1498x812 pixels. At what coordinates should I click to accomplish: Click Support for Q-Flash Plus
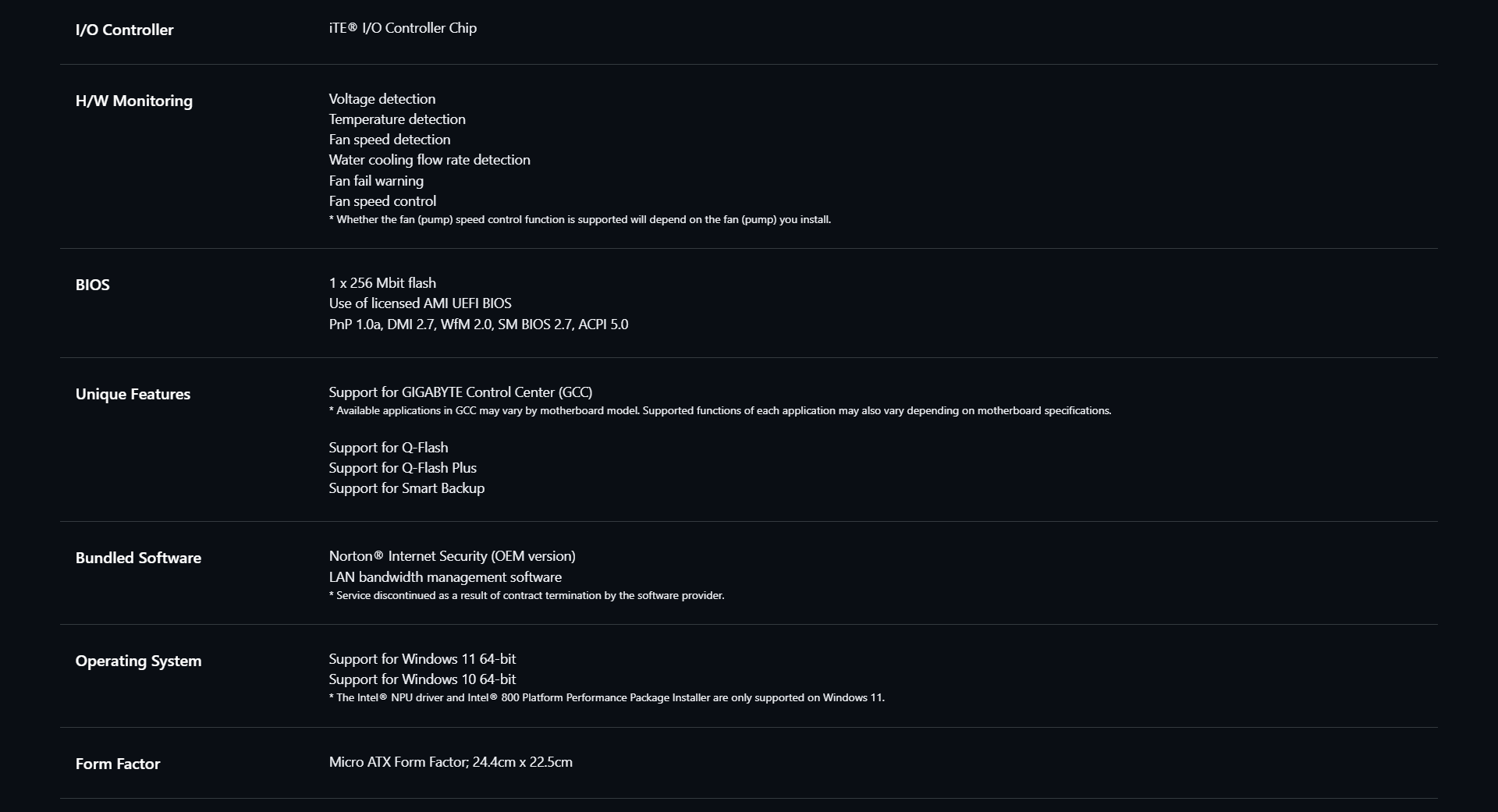point(403,468)
